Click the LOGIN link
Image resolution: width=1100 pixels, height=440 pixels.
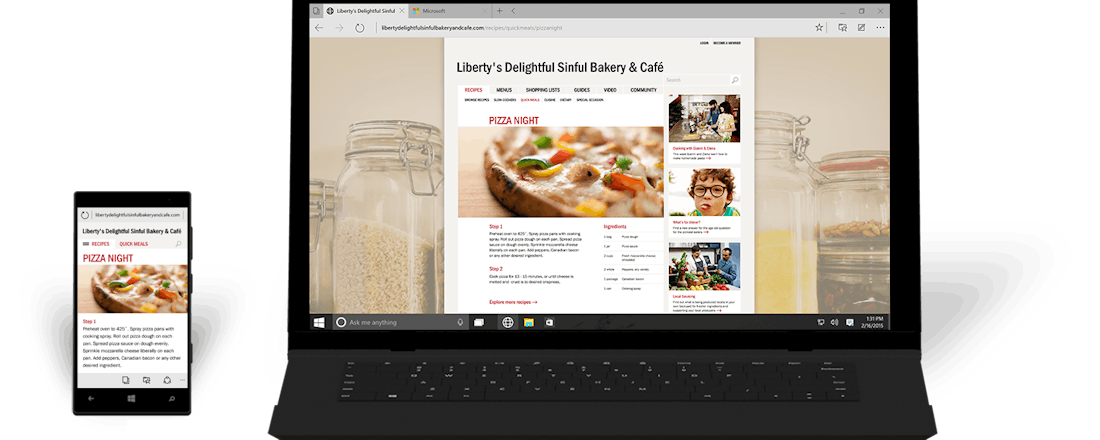pyautogui.click(x=704, y=43)
